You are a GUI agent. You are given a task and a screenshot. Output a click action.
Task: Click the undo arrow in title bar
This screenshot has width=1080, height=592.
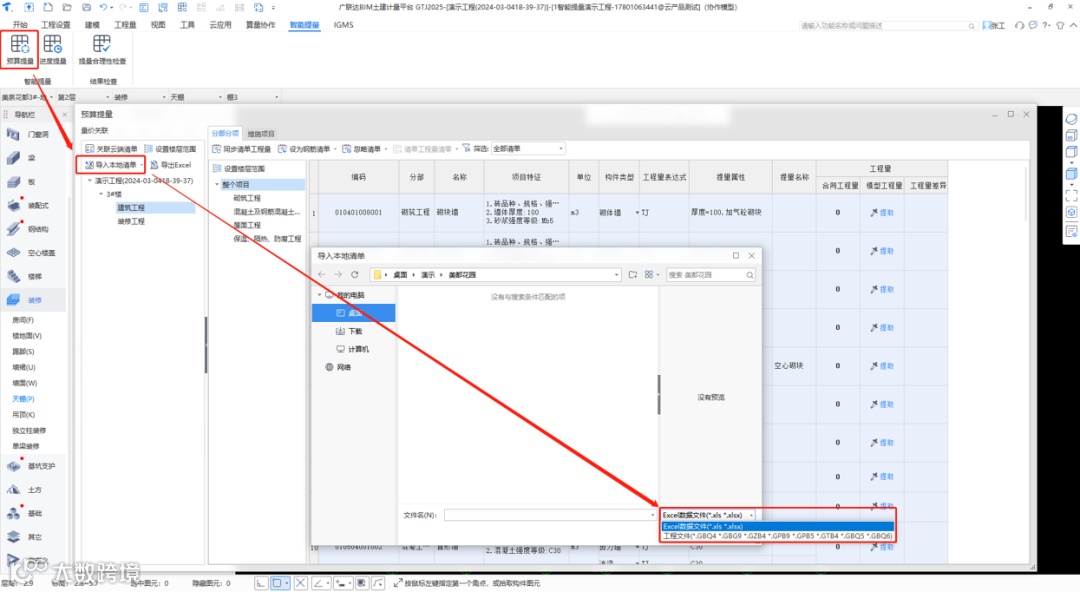click(x=103, y=7)
